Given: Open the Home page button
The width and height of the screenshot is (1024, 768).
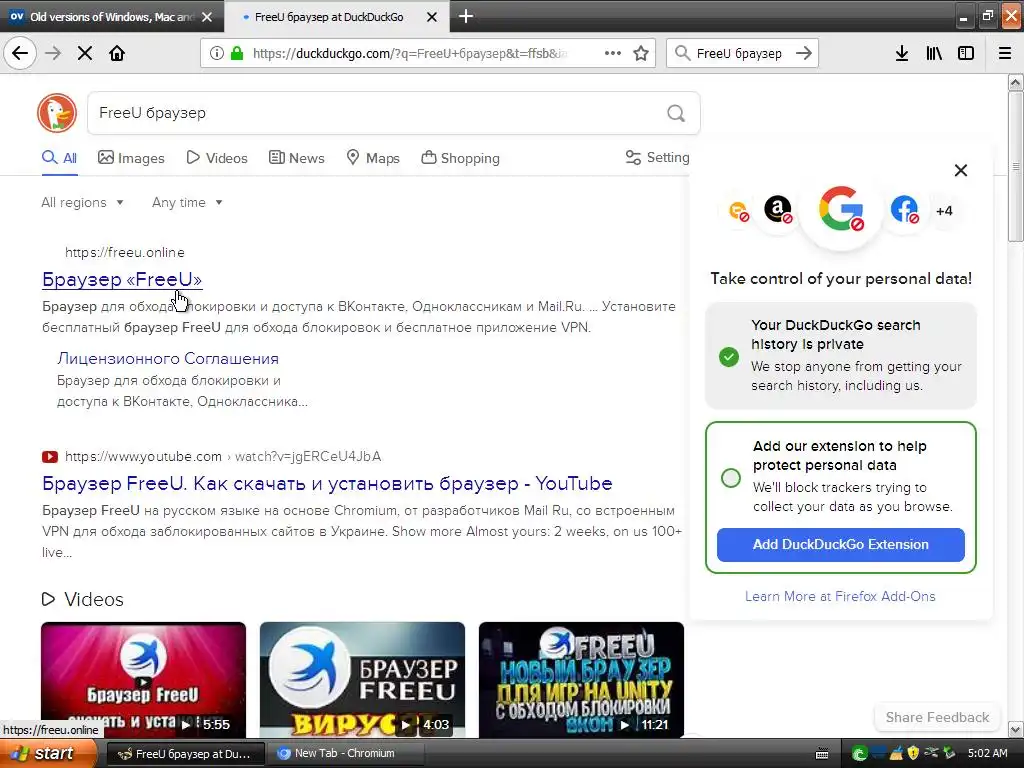Looking at the screenshot, I should click(x=117, y=53).
